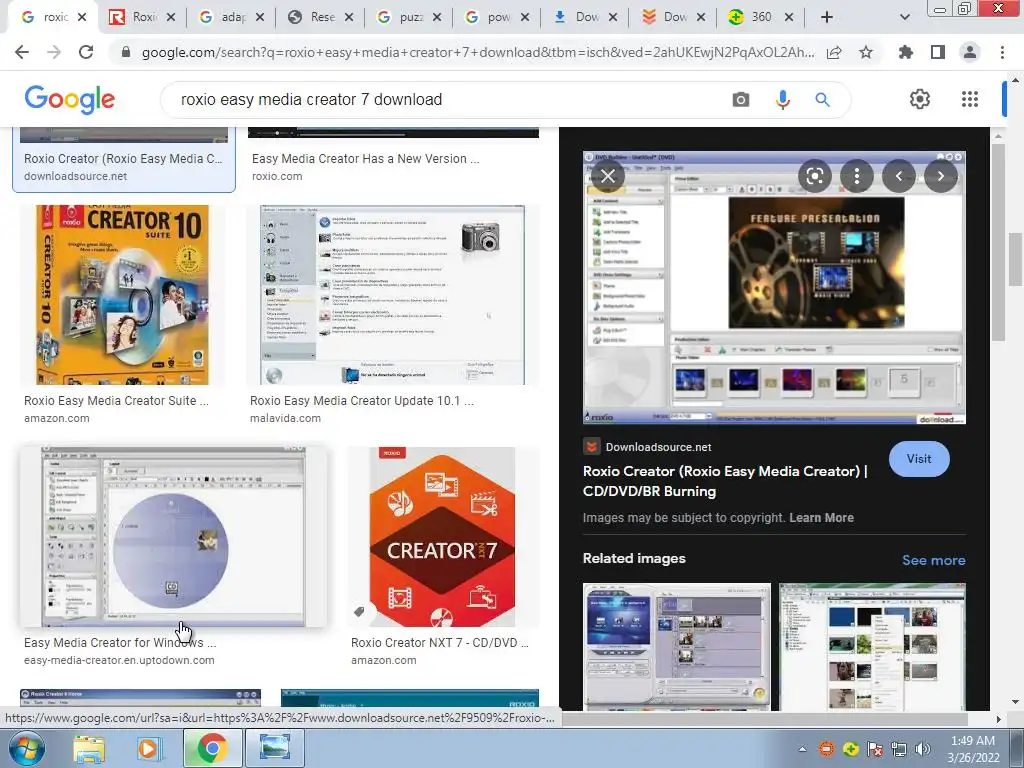Open the Downloadsource.net source link

658,447
